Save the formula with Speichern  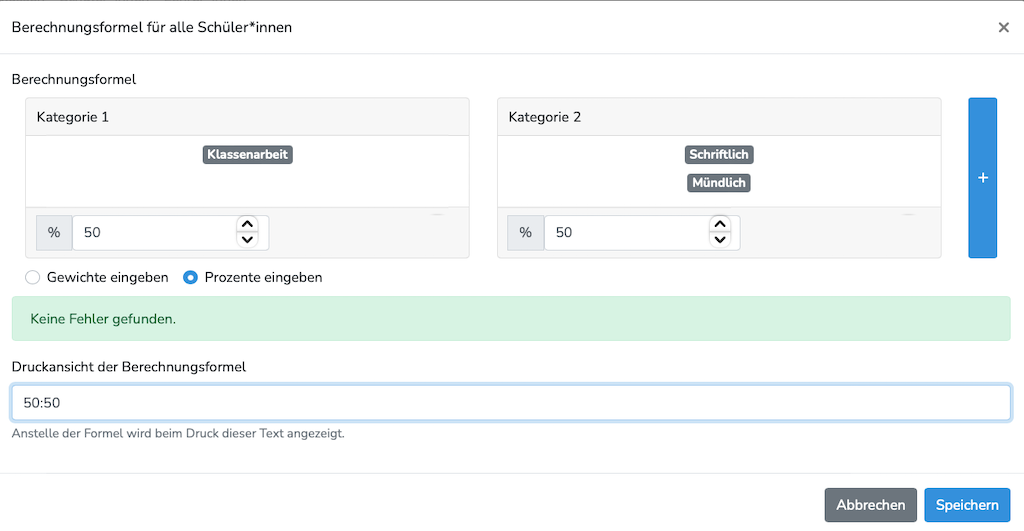point(967,505)
